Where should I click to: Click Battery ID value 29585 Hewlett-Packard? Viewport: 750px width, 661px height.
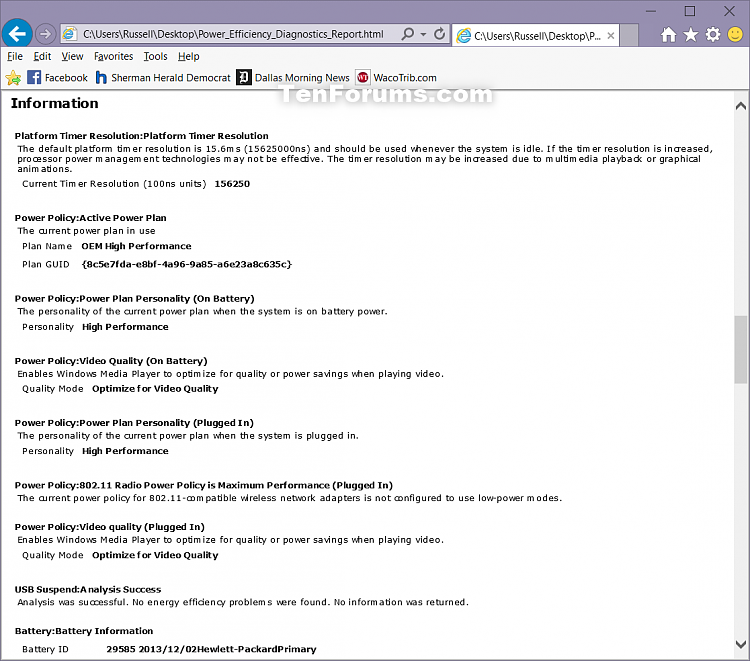[x=211, y=649]
